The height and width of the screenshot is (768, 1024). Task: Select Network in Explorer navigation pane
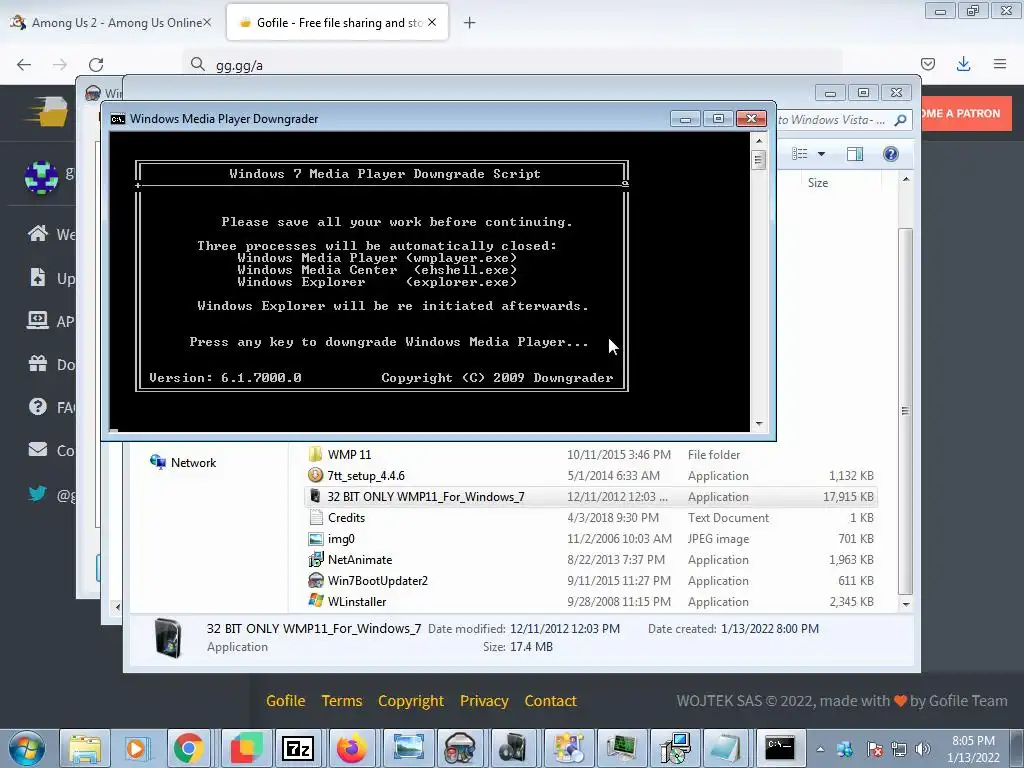pyautogui.click(x=183, y=462)
